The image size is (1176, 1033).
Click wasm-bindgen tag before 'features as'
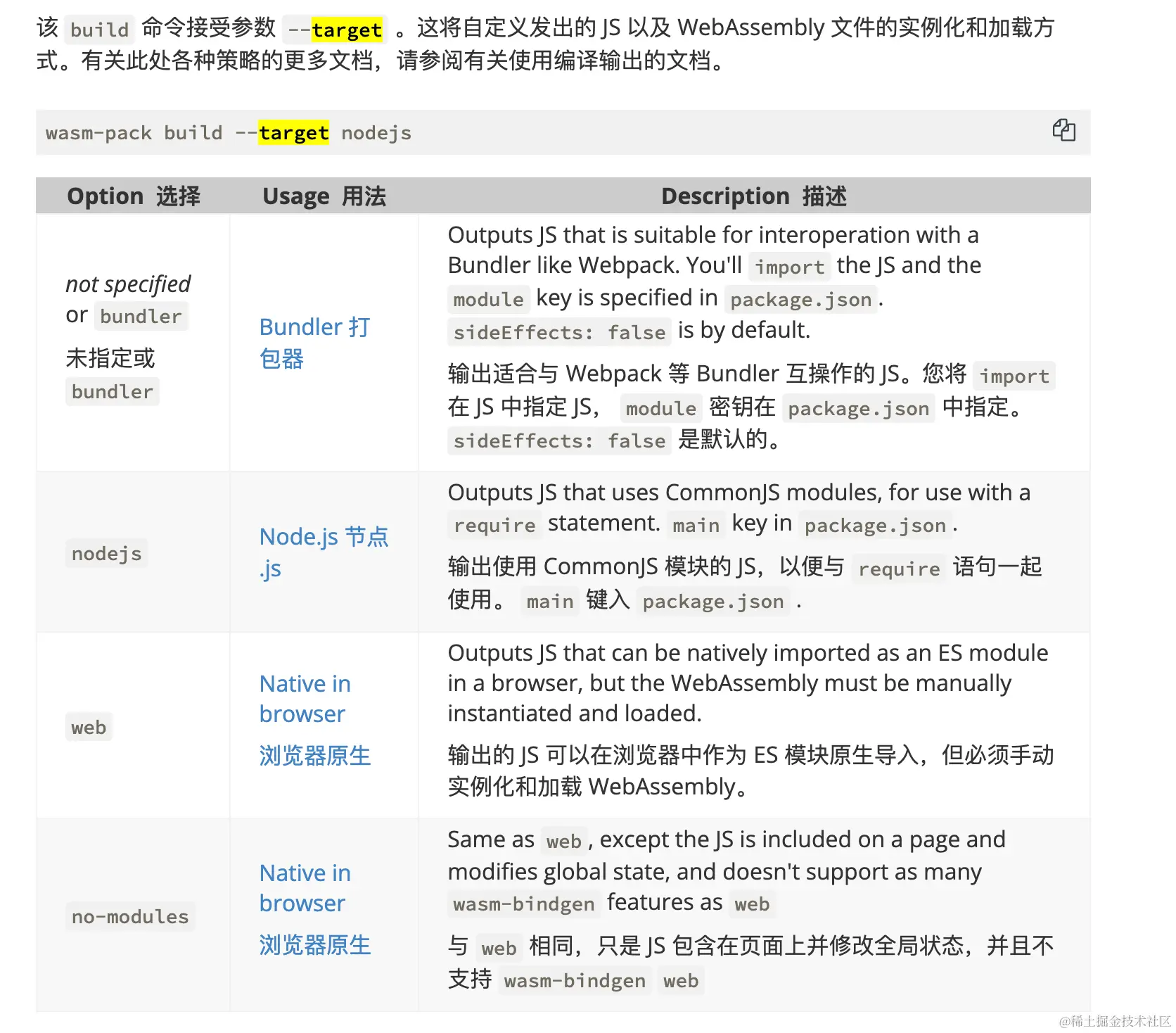(x=524, y=904)
